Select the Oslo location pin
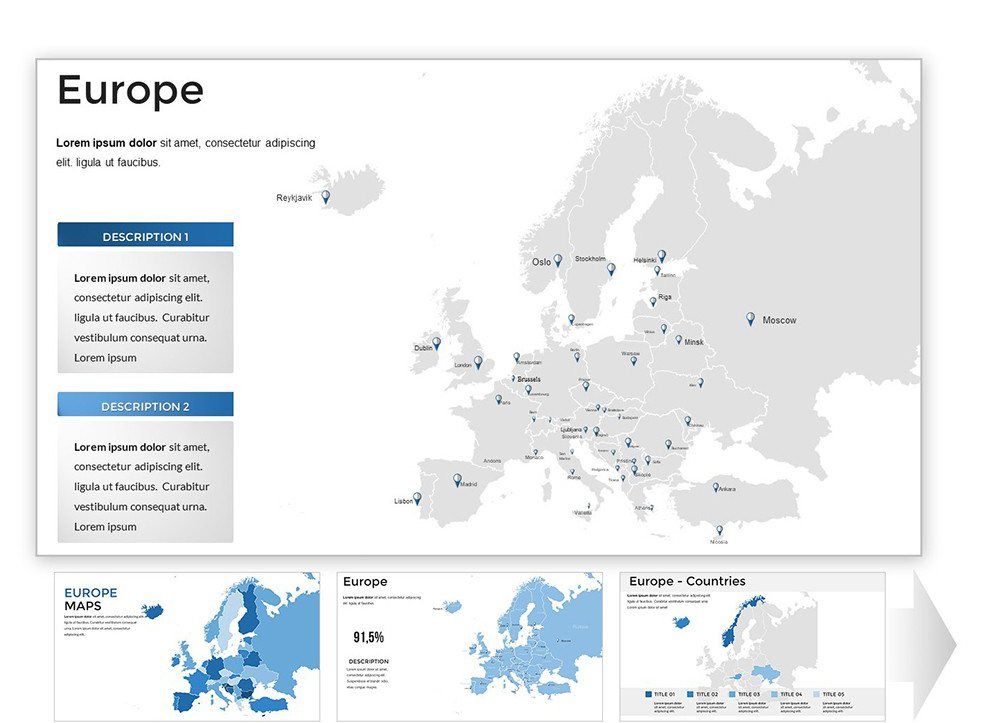Image resolution: width=1000 pixels, height=723 pixels. (x=558, y=261)
